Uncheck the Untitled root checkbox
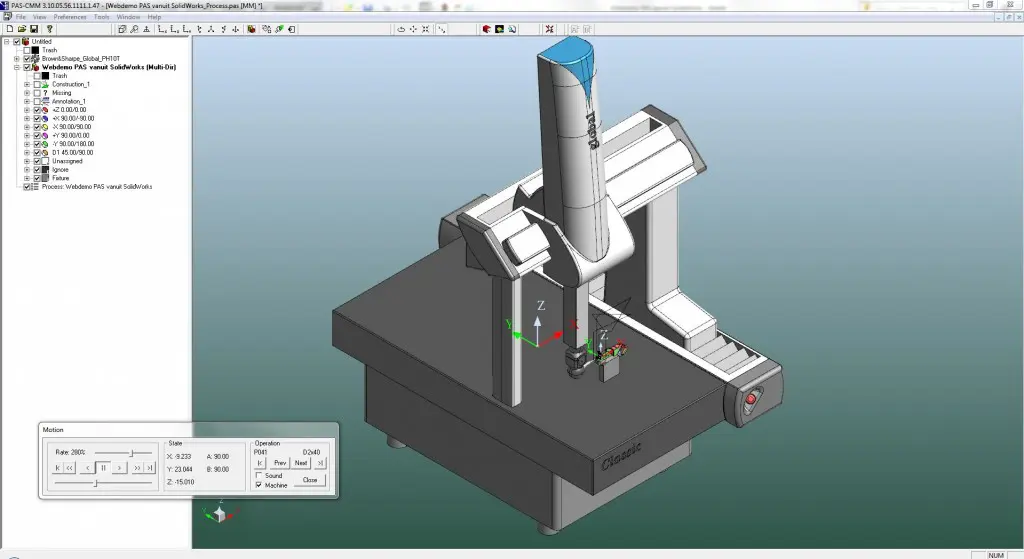Screen dimensions: 1024x559 pos(17,41)
